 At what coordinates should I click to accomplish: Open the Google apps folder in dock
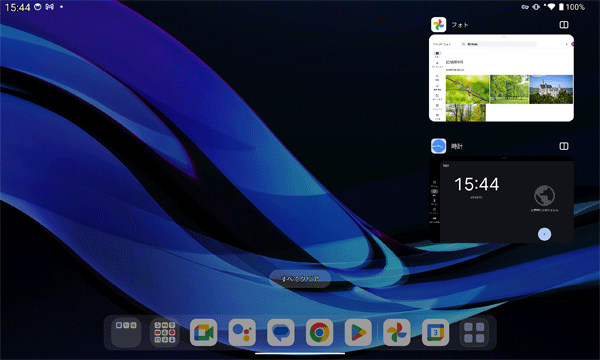tap(165, 332)
